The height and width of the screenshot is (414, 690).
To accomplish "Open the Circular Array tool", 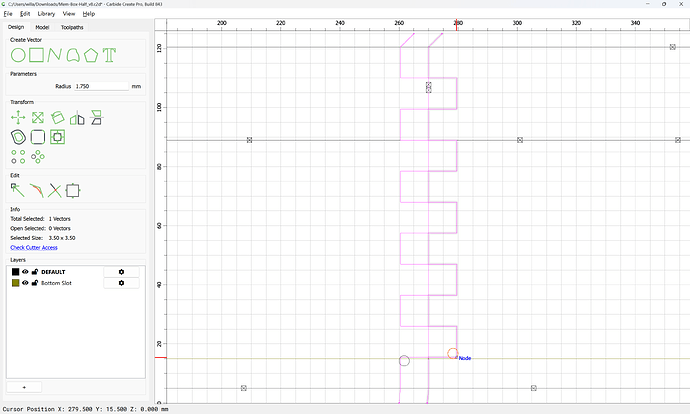I will (38, 157).
